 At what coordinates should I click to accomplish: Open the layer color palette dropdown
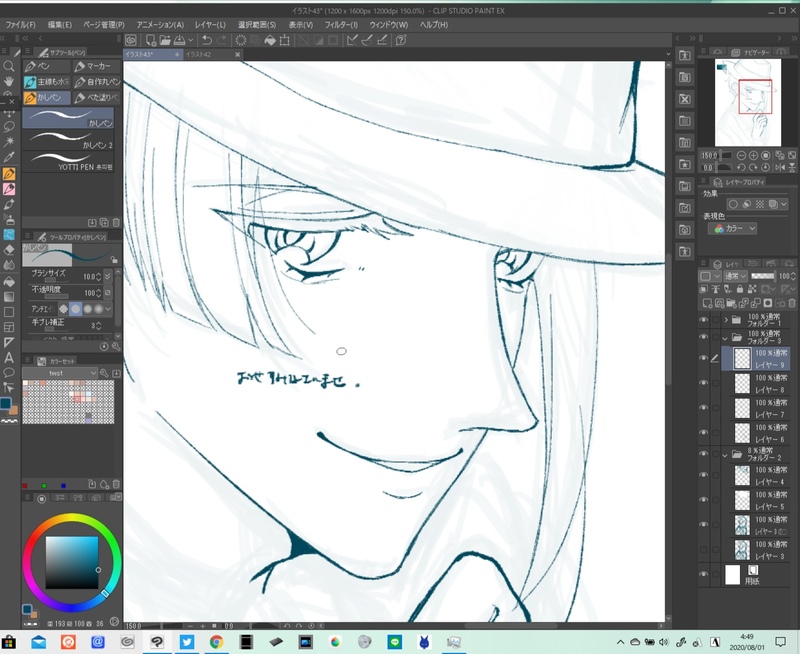point(710,276)
